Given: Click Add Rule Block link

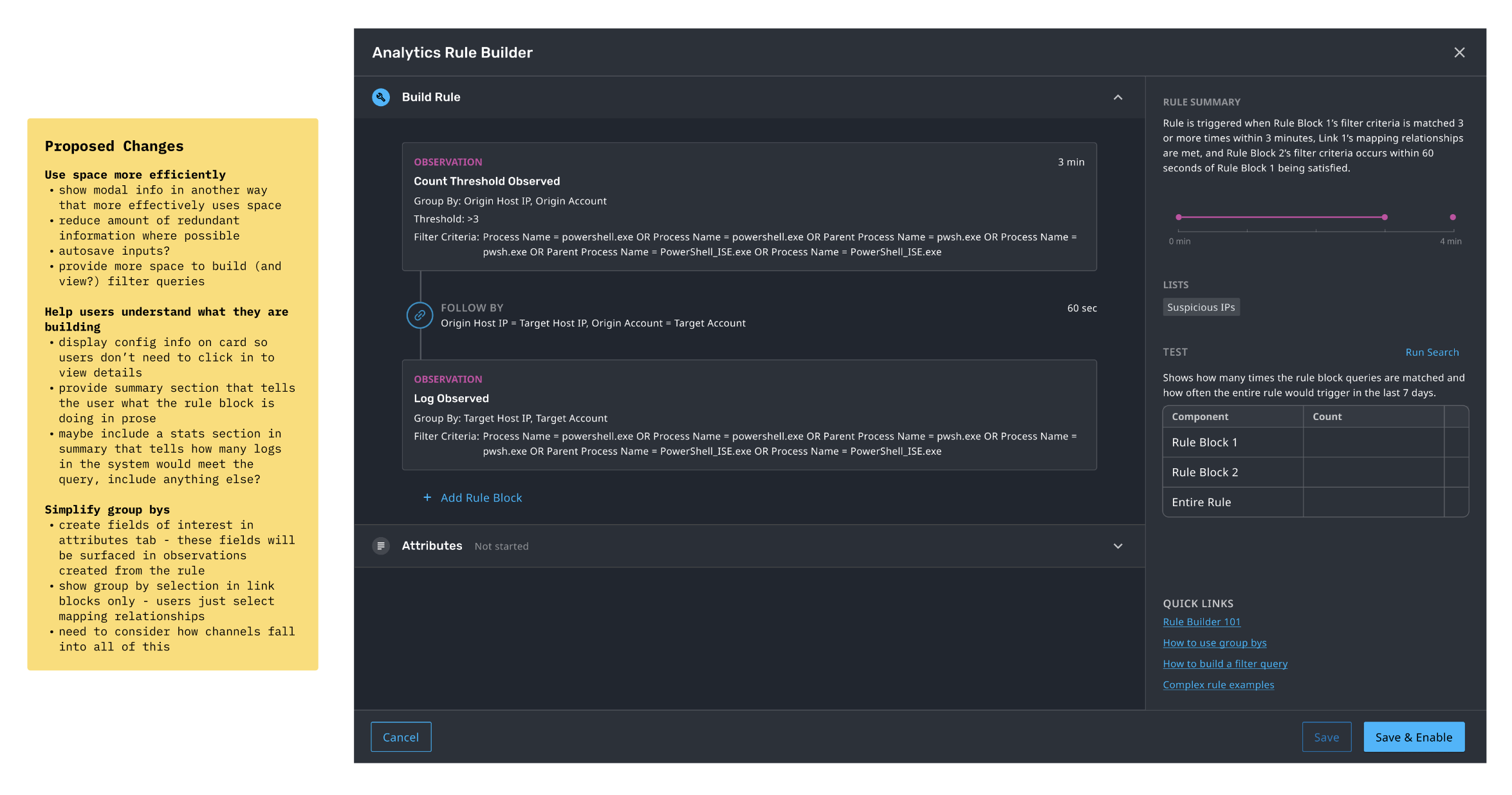Looking at the screenshot, I should coord(481,498).
